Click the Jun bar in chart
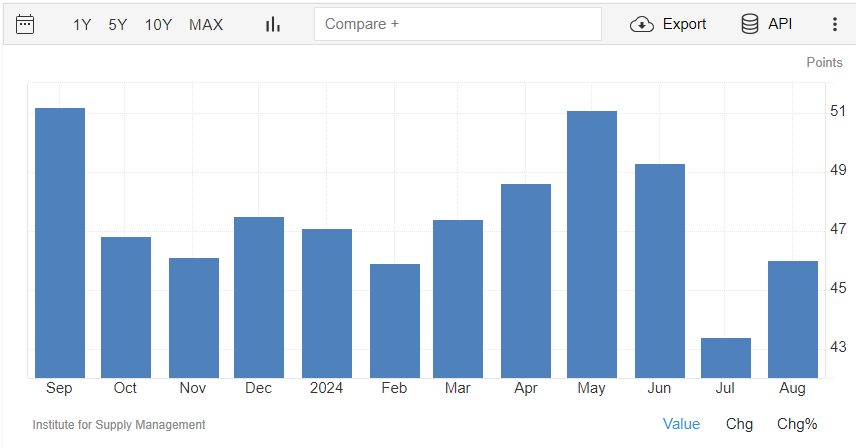Image resolution: width=856 pixels, height=448 pixels. (x=659, y=271)
